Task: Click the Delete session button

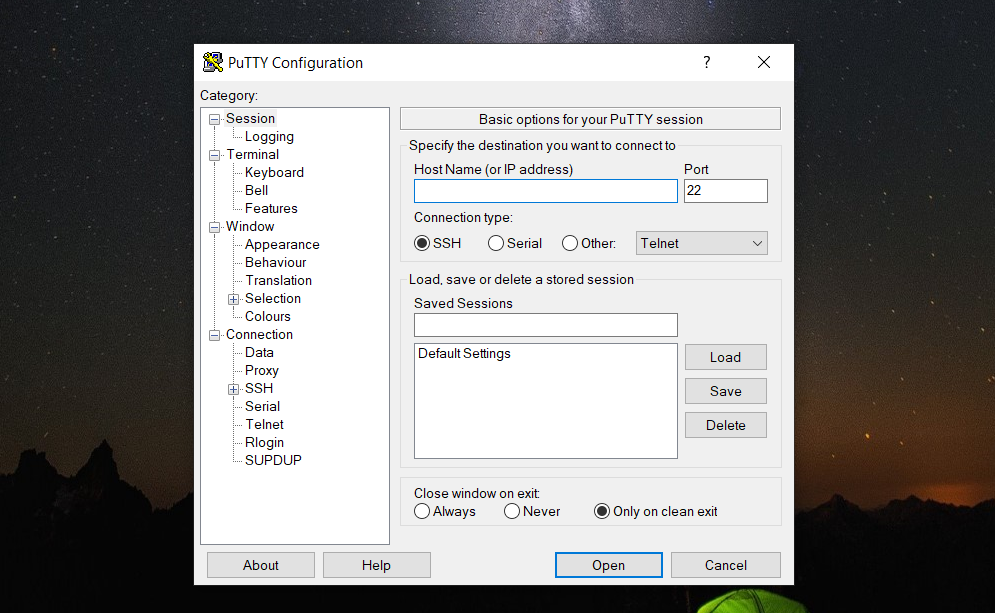Action: click(x=726, y=425)
